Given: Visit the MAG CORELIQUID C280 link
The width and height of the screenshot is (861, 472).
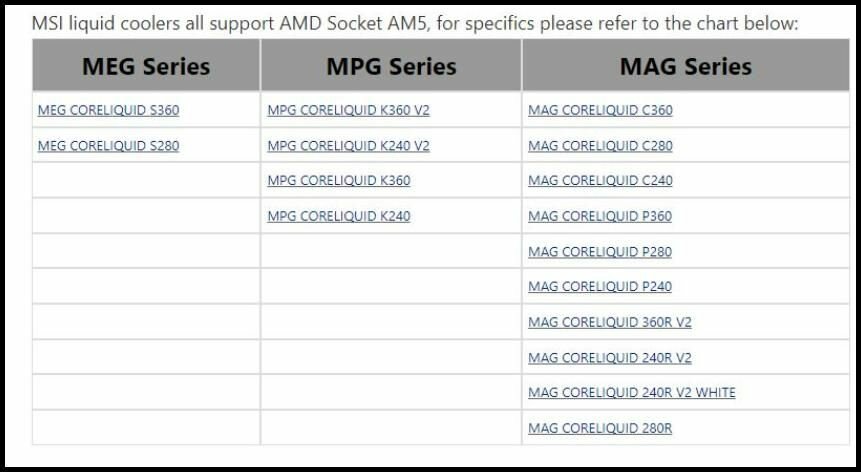Looking at the screenshot, I should pyautogui.click(x=600, y=145).
